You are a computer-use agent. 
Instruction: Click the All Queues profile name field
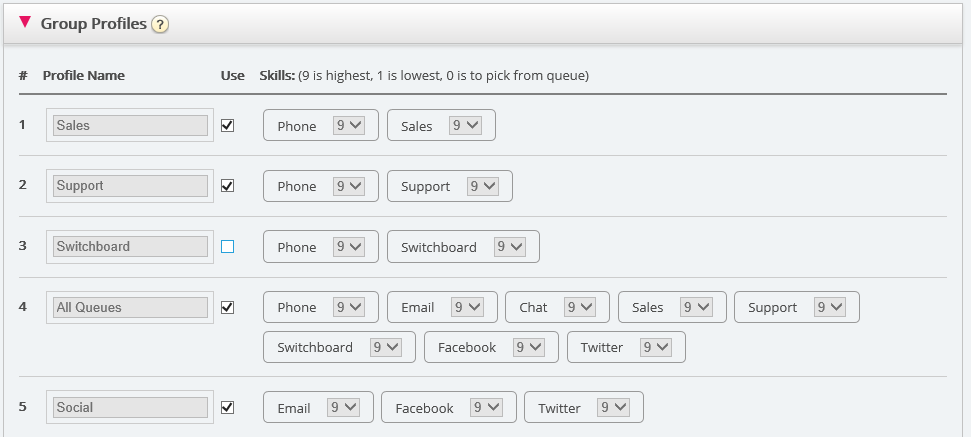coord(130,307)
